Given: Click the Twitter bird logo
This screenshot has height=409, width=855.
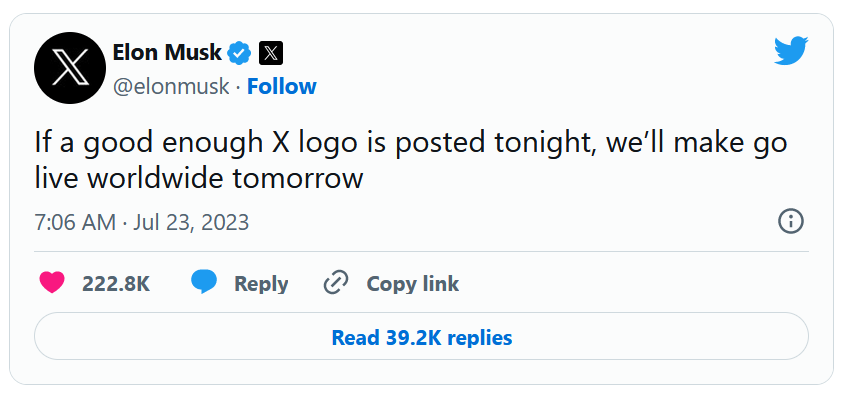Looking at the screenshot, I should pos(790,50).
